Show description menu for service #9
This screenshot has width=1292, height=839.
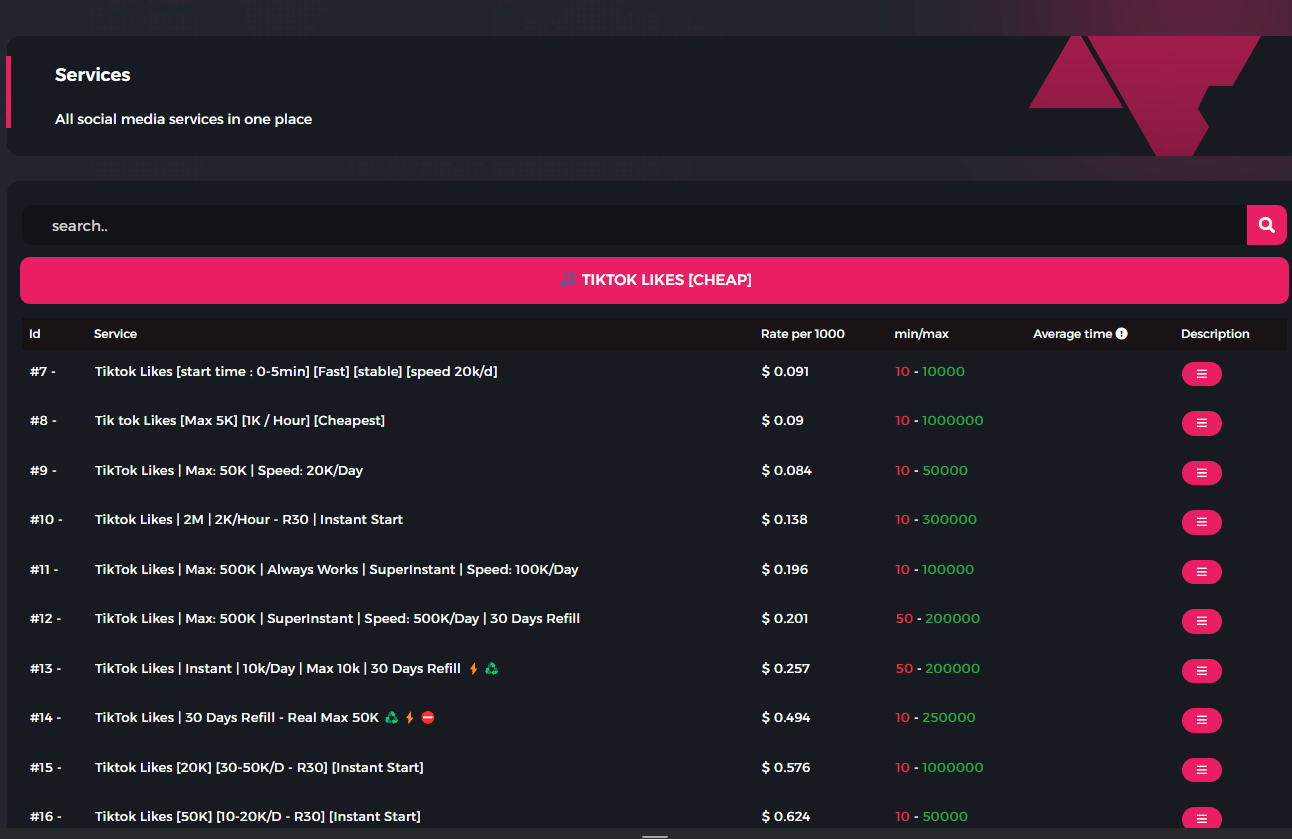[1201, 473]
